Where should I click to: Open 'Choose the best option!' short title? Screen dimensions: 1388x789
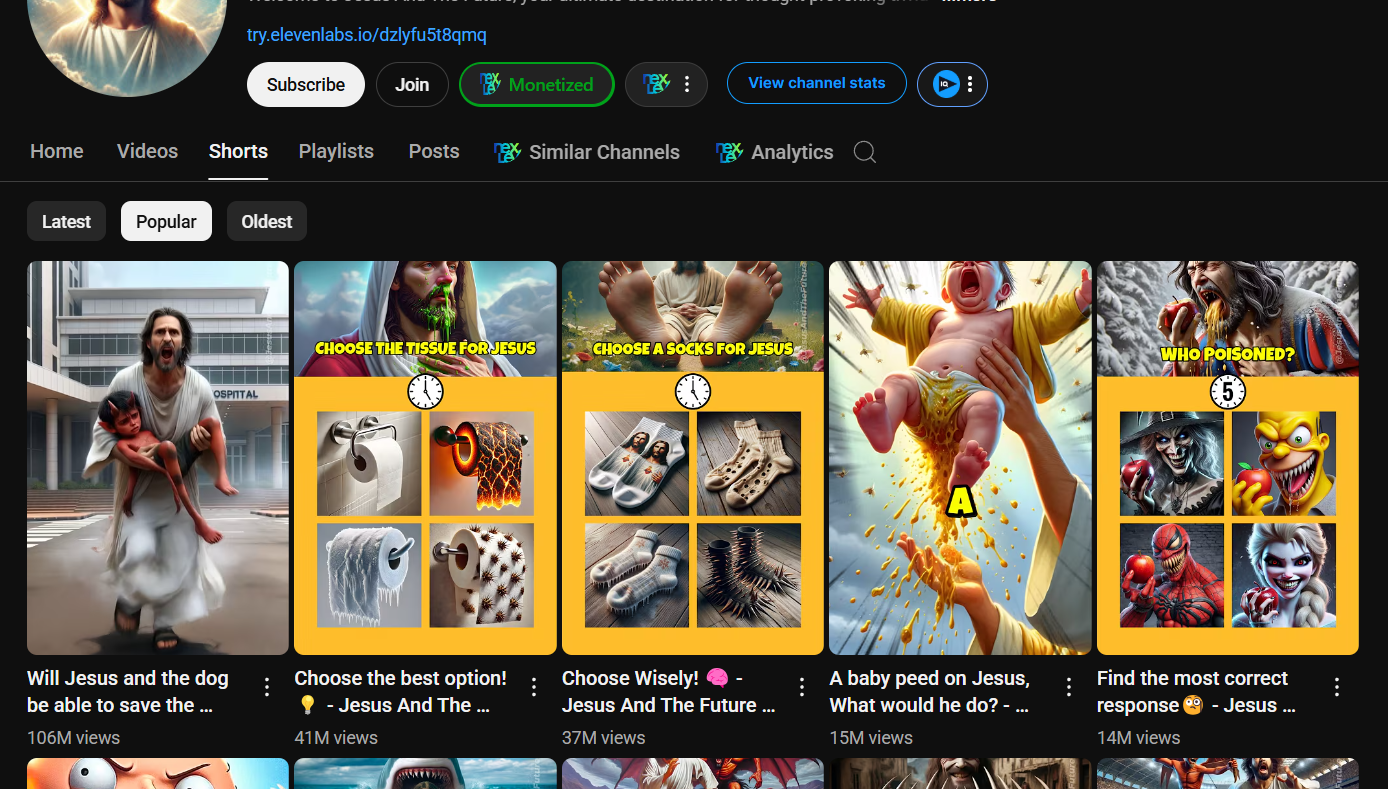[x=400, y=691]
